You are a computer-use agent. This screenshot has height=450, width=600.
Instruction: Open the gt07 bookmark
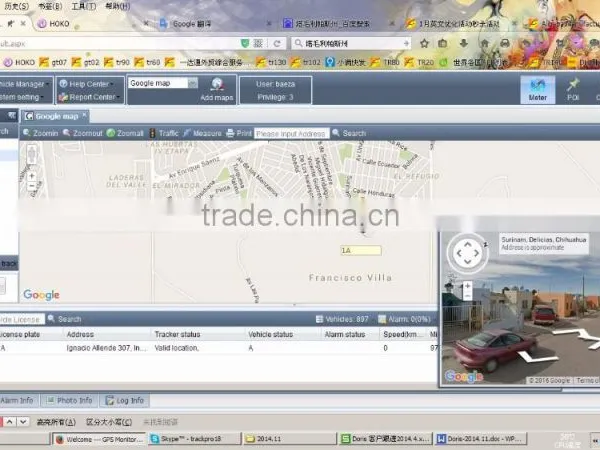point(53,62)
